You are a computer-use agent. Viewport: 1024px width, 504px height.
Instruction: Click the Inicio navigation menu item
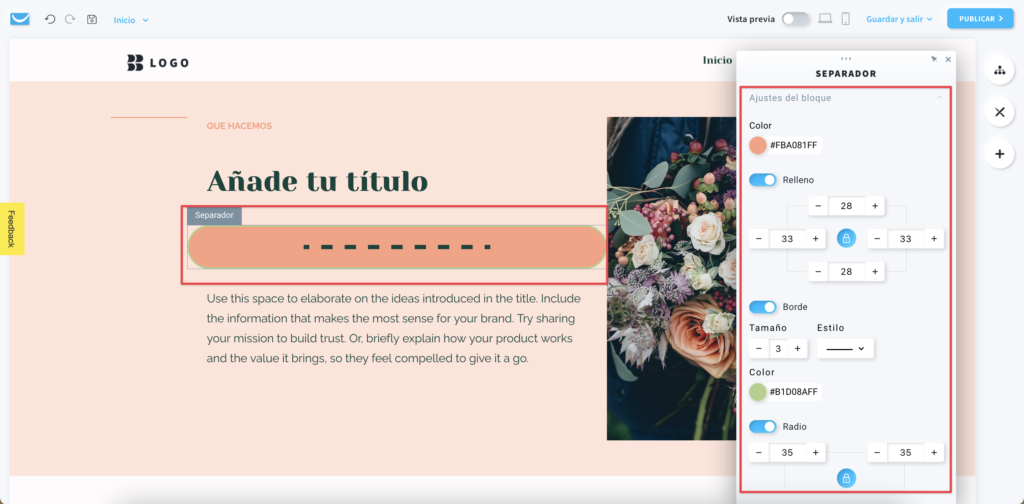717,60
